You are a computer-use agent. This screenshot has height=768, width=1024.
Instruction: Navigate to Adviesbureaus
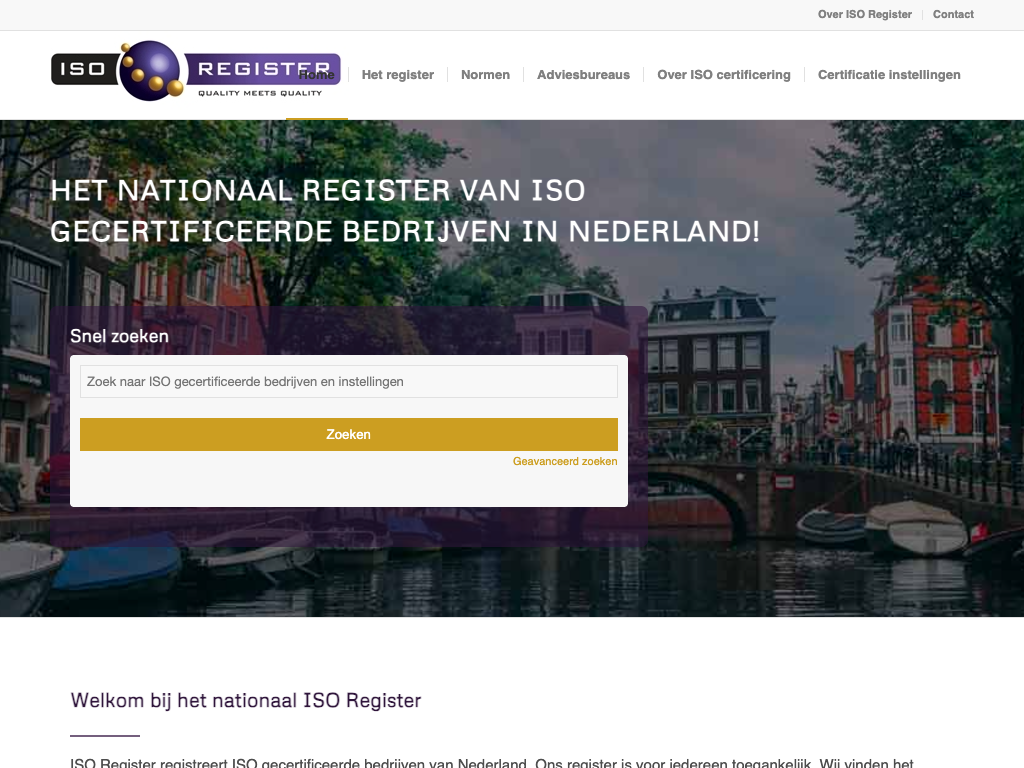pos(583,75)
